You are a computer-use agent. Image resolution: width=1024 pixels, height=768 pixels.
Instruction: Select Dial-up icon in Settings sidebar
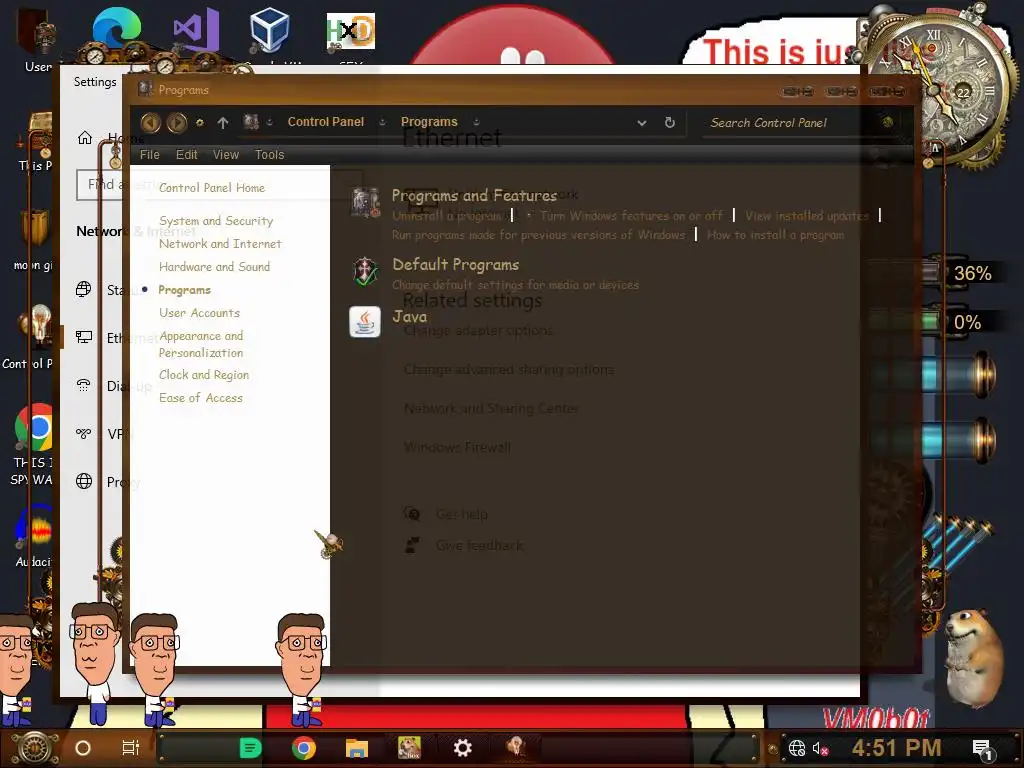tap(84, 385)
